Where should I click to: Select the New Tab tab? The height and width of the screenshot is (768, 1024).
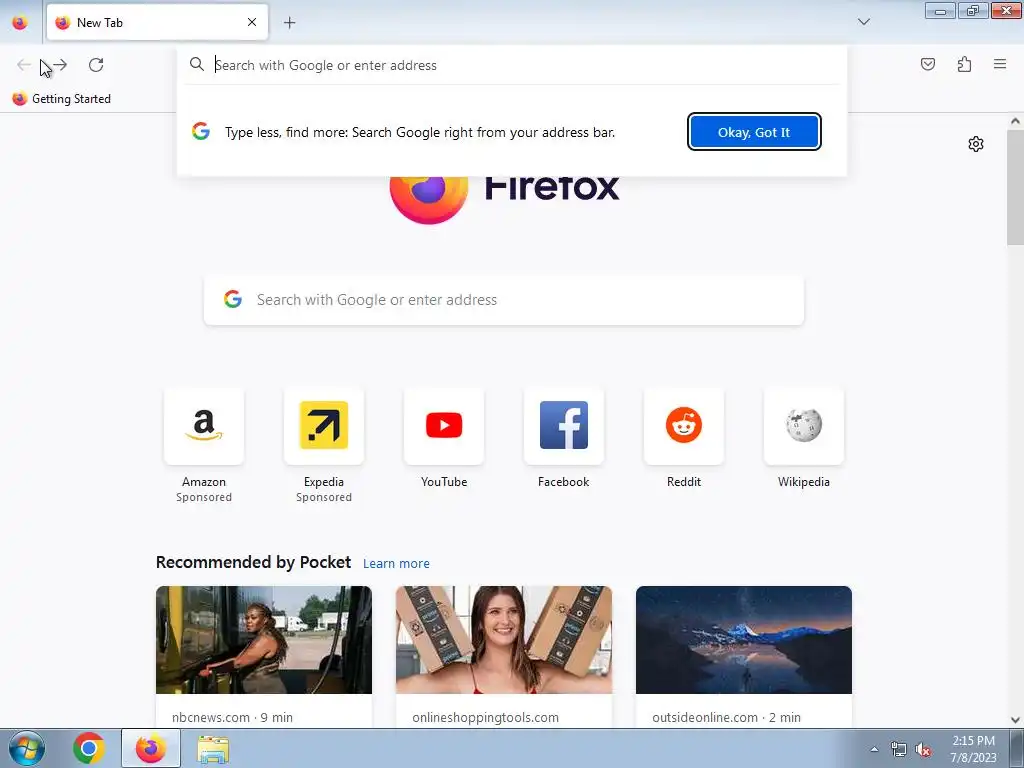157,22
